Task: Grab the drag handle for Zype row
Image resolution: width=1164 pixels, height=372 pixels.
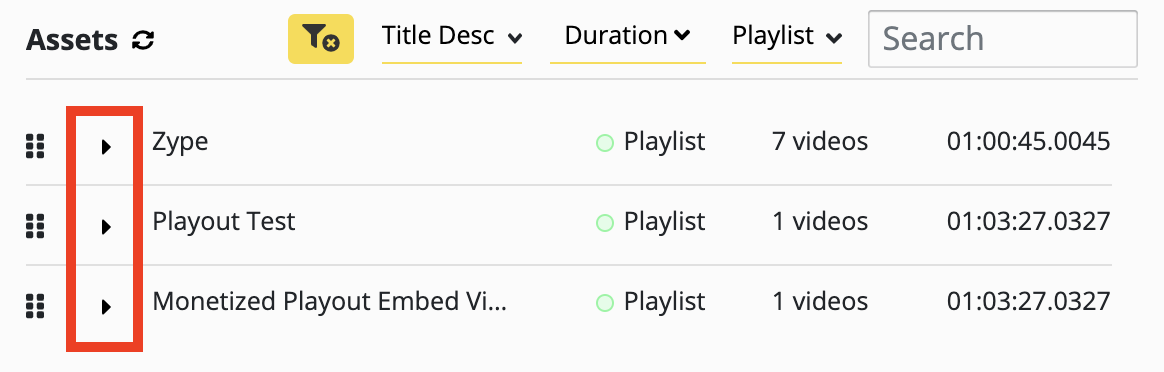Action: pos(35,146)
